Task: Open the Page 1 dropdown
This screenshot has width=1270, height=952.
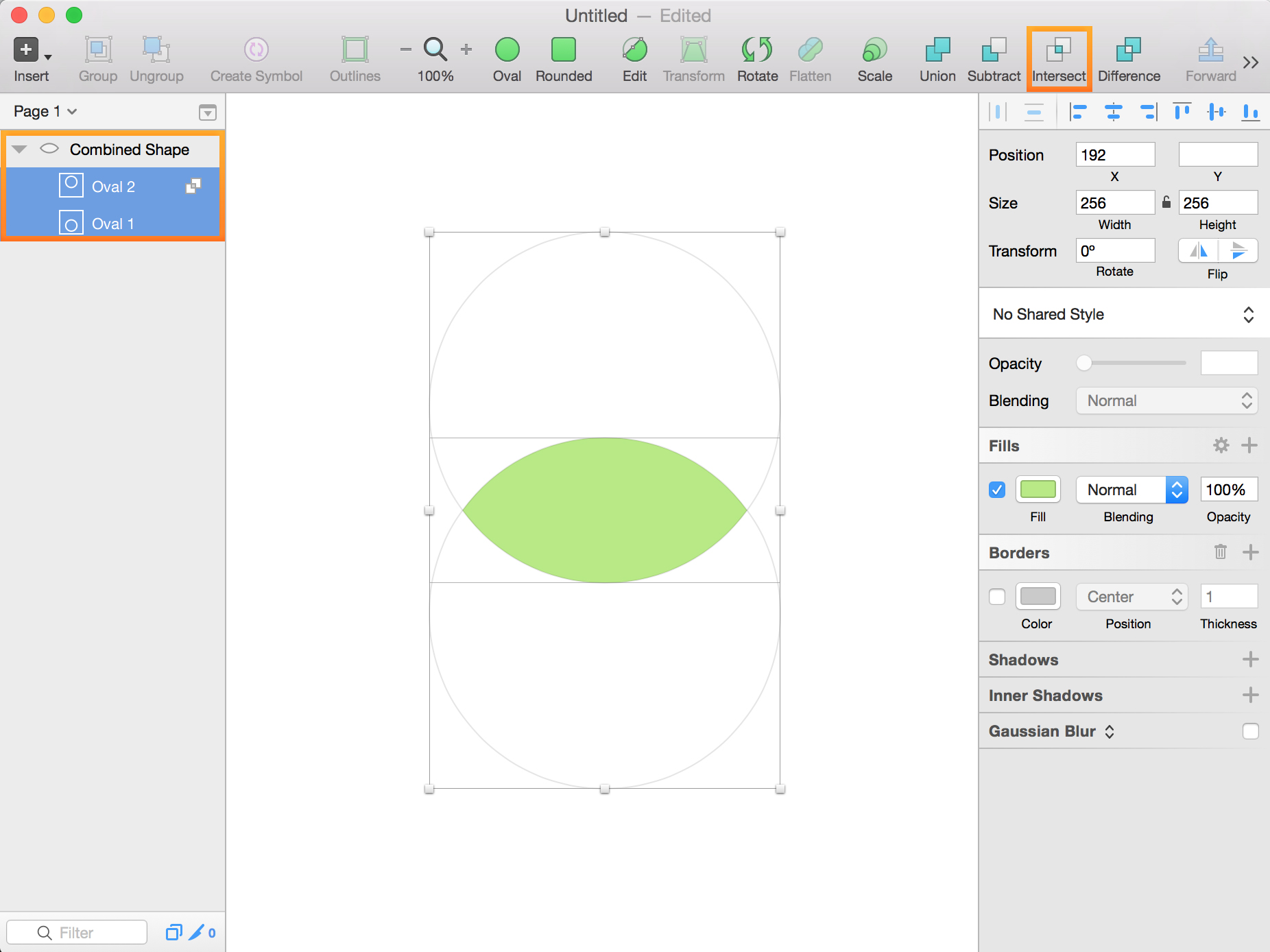Action: pyautogui.click(x=45, y=111)
